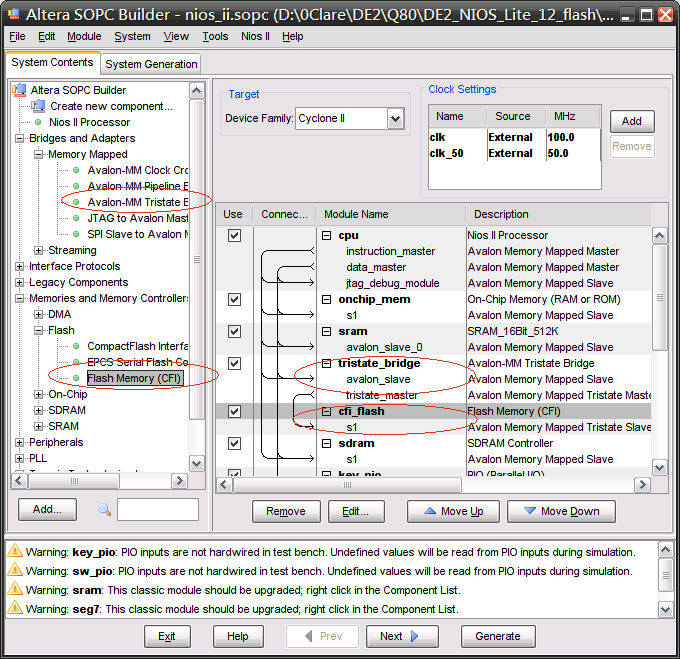Click the Altera SOPC Builder root tree icon

point(19,90)
